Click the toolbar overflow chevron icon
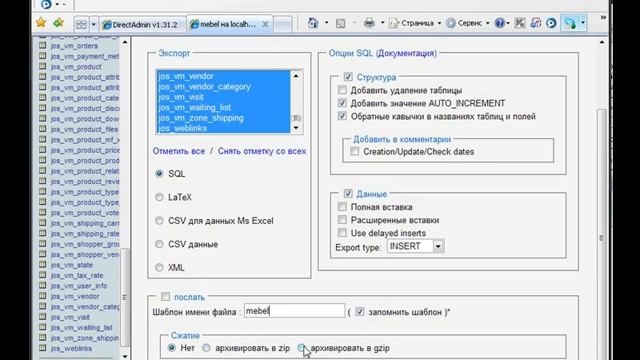640x360 pixels. click(603, 18)
